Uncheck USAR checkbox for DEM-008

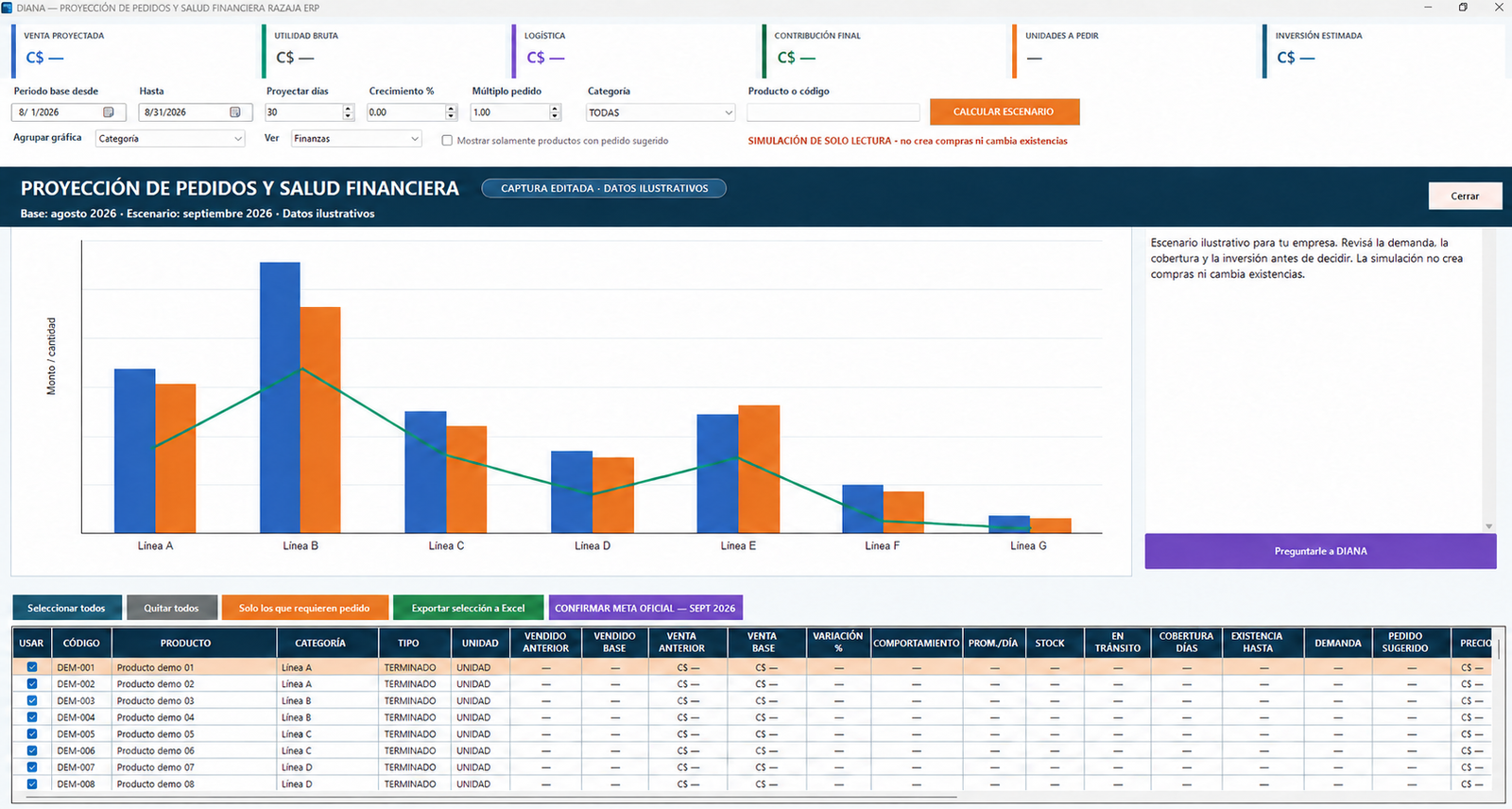tap(32, 784)
